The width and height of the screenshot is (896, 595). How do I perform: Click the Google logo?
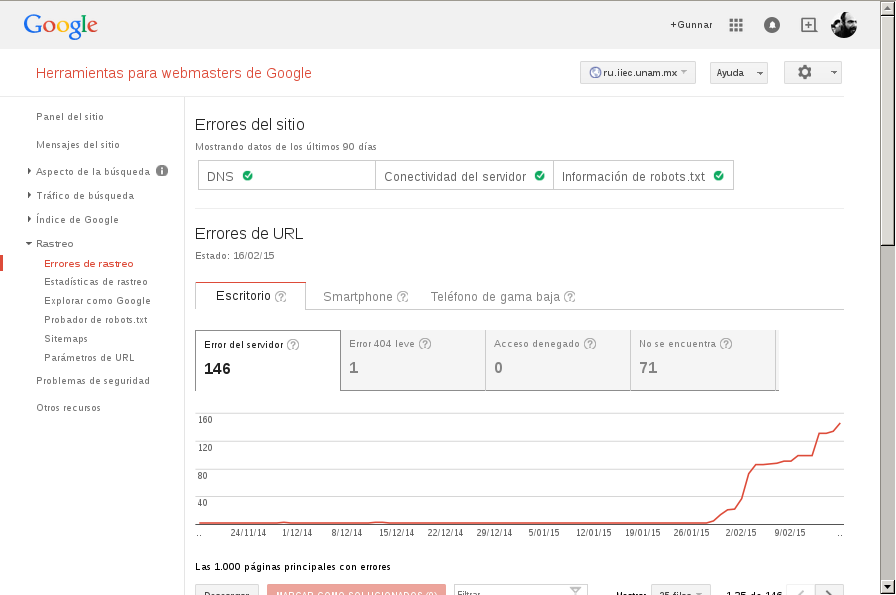(61, 26)
